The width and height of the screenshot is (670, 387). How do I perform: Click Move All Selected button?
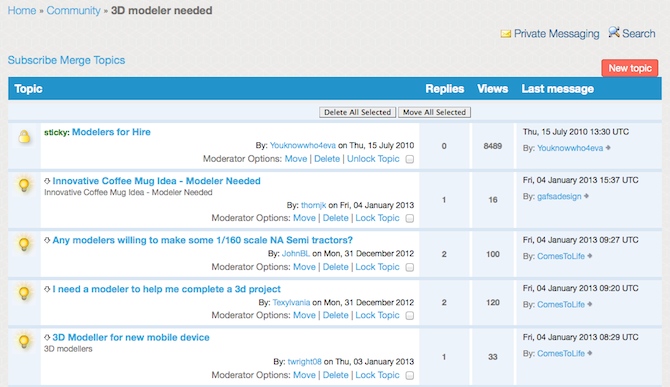click(435, 112)
